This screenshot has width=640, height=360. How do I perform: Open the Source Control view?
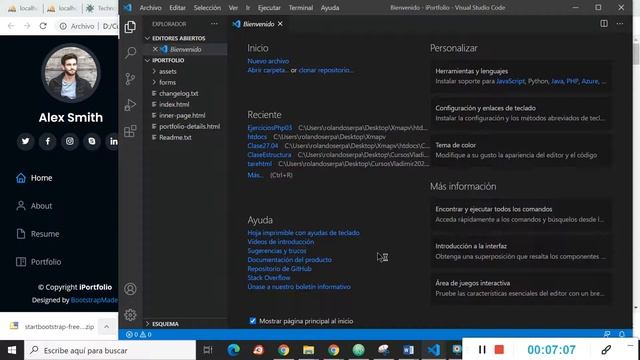[130, 79]
